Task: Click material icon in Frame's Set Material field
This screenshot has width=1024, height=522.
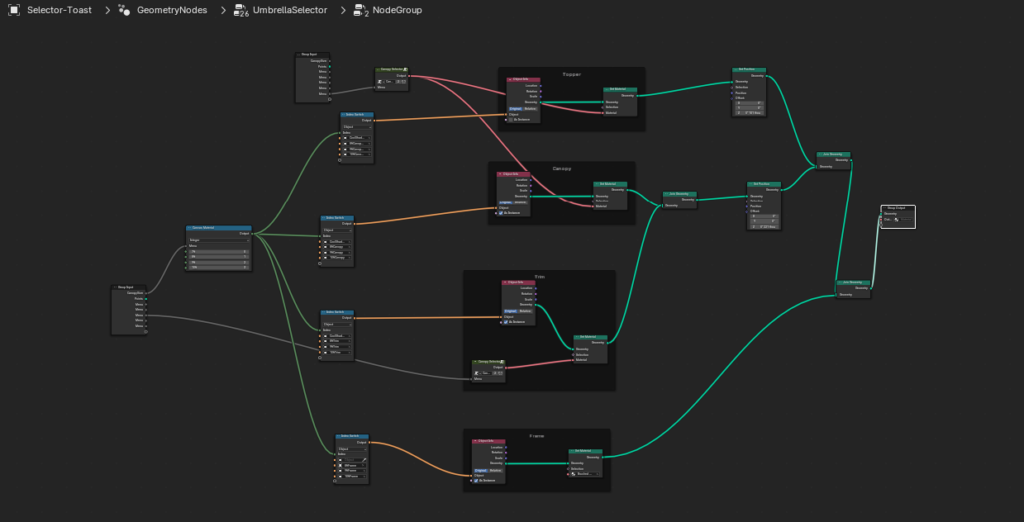Action: 574,474
